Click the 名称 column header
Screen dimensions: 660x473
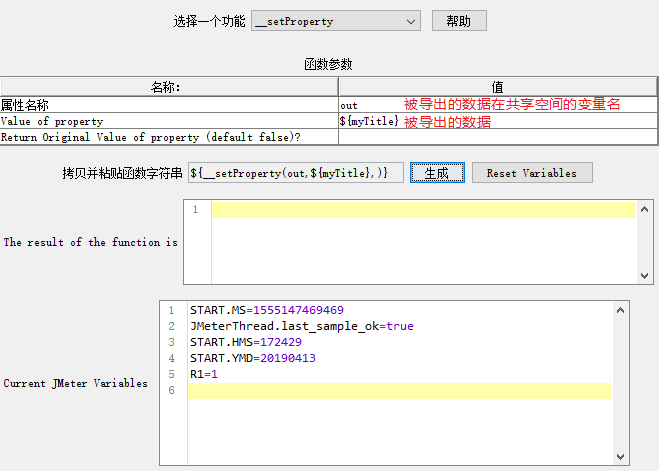169,87
